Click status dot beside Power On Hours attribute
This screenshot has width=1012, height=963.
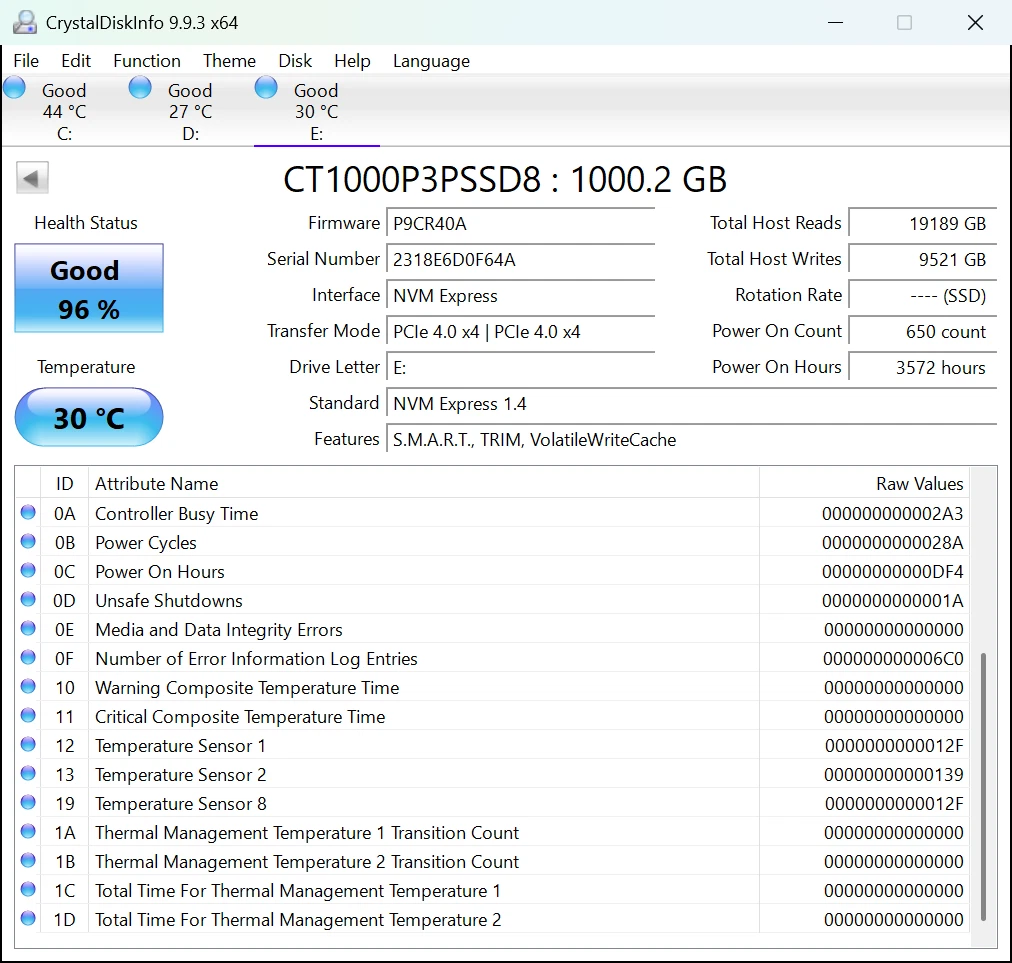coord(28,570)
